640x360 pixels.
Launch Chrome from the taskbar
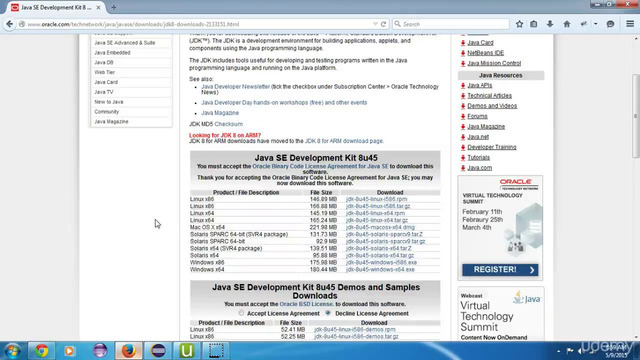point(41,351)
